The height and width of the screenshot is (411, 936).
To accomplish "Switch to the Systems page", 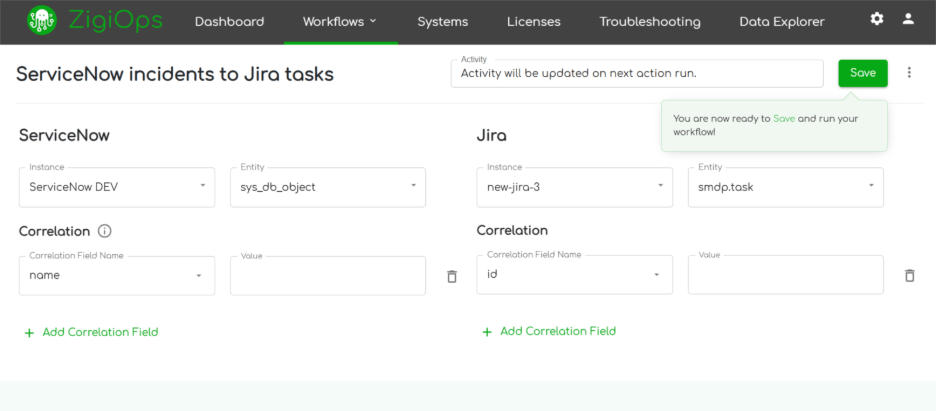I will click(442, 22).
